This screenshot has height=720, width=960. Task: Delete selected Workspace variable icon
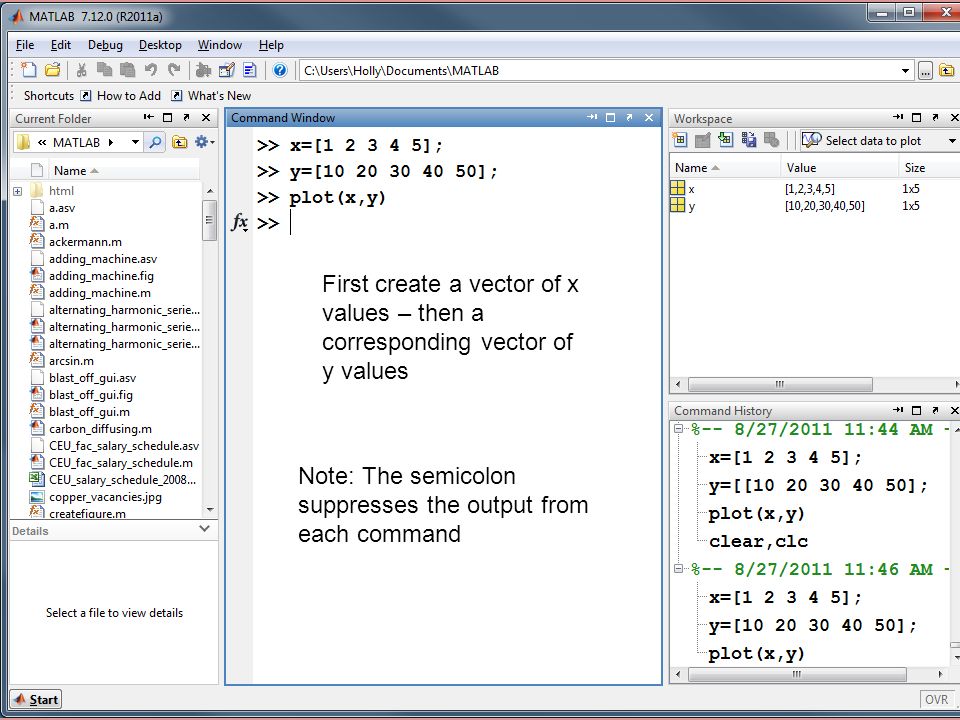pyautogui.click(x=771, y=140)
